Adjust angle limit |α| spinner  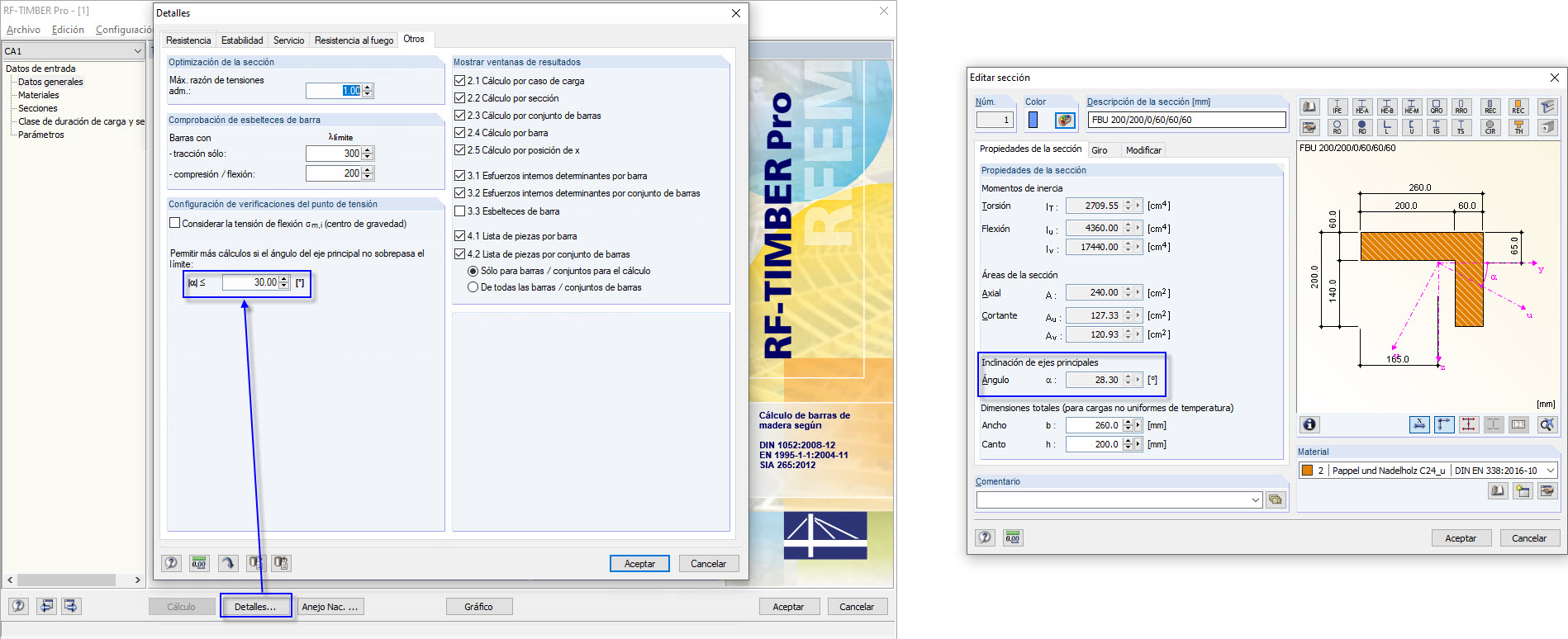(x=284, y=282)
